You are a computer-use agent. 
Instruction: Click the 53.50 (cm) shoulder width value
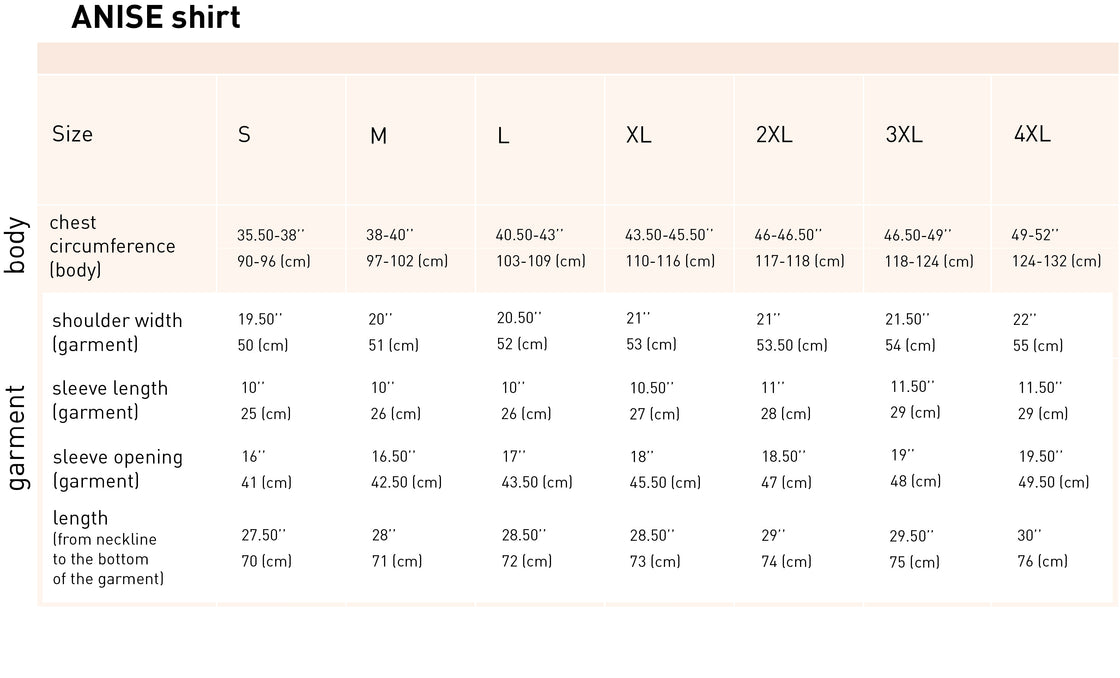pos(792,345)
